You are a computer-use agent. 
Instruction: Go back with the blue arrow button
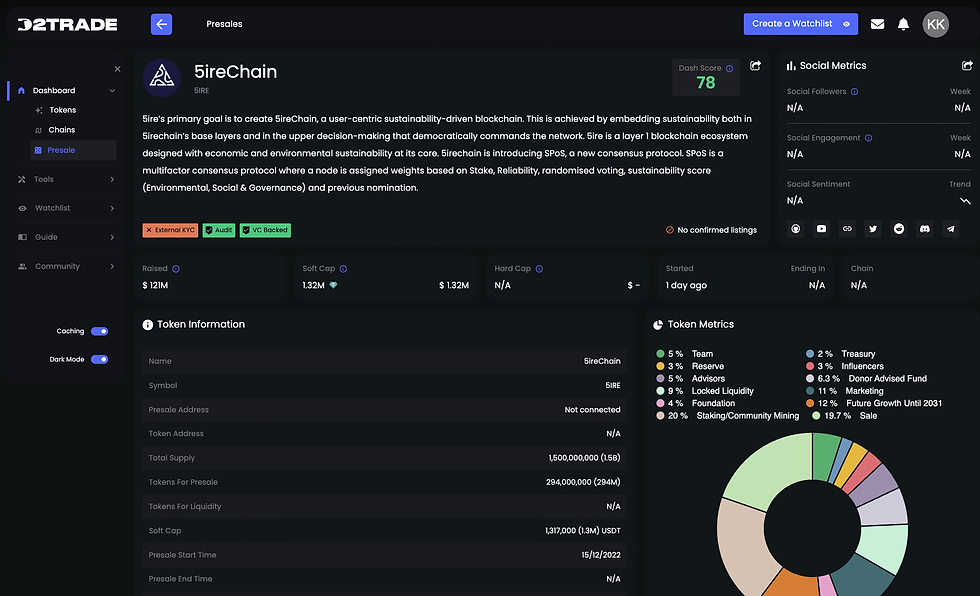(161, 24)
